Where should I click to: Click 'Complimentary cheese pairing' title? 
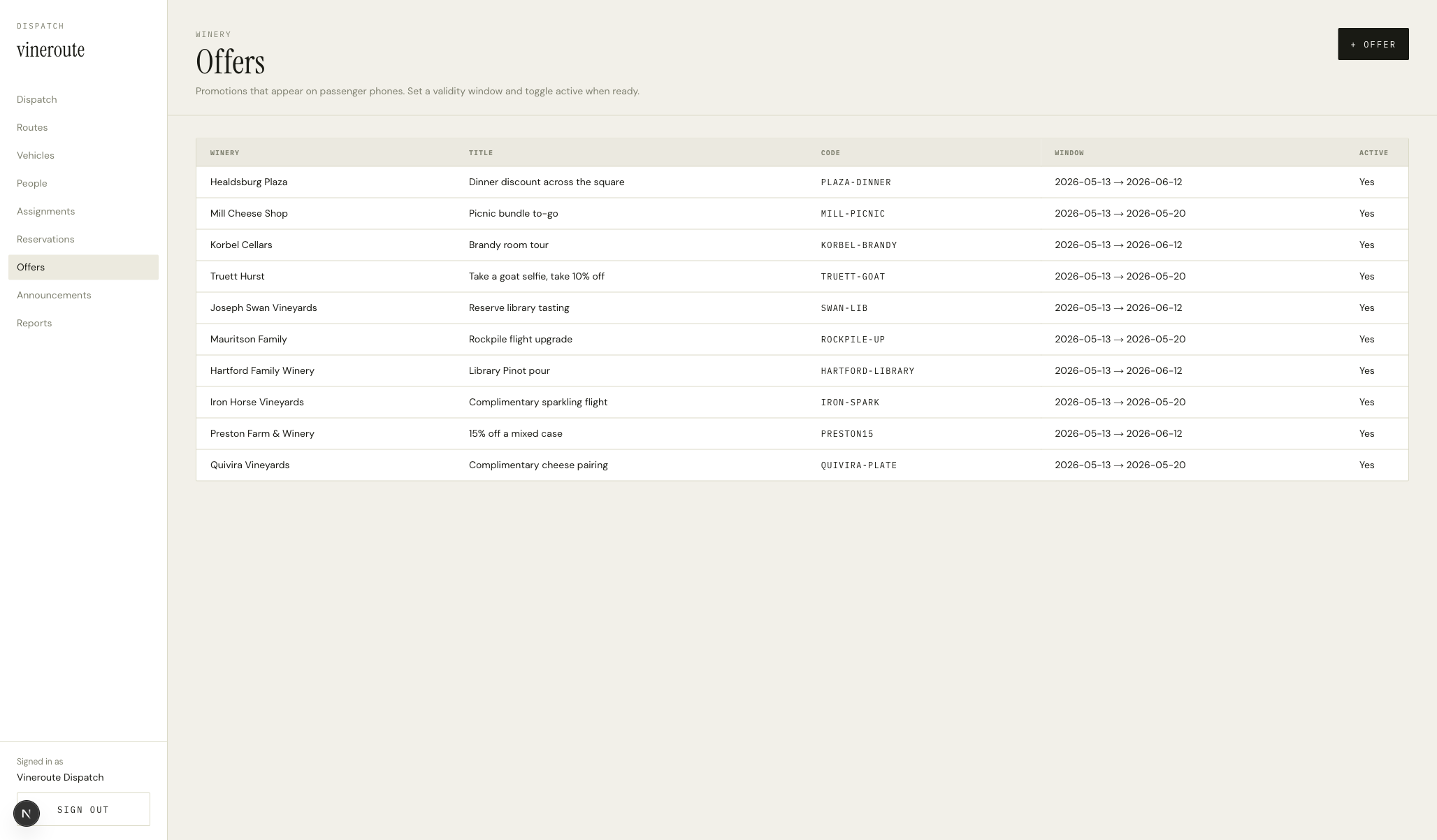point(538,465)
